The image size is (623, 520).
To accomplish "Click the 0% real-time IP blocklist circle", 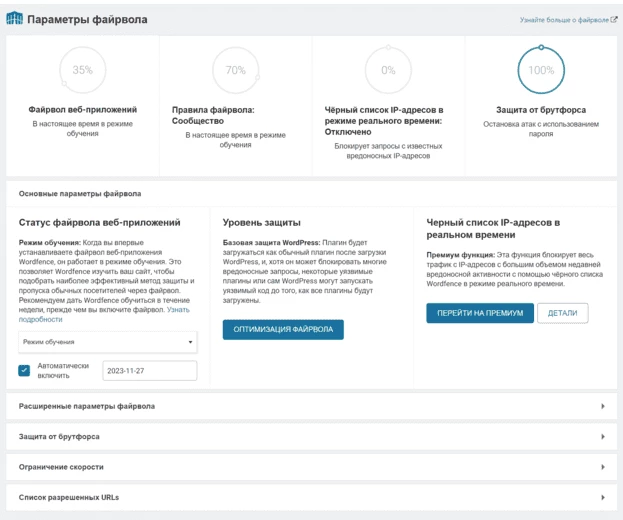I will (388, 70).
